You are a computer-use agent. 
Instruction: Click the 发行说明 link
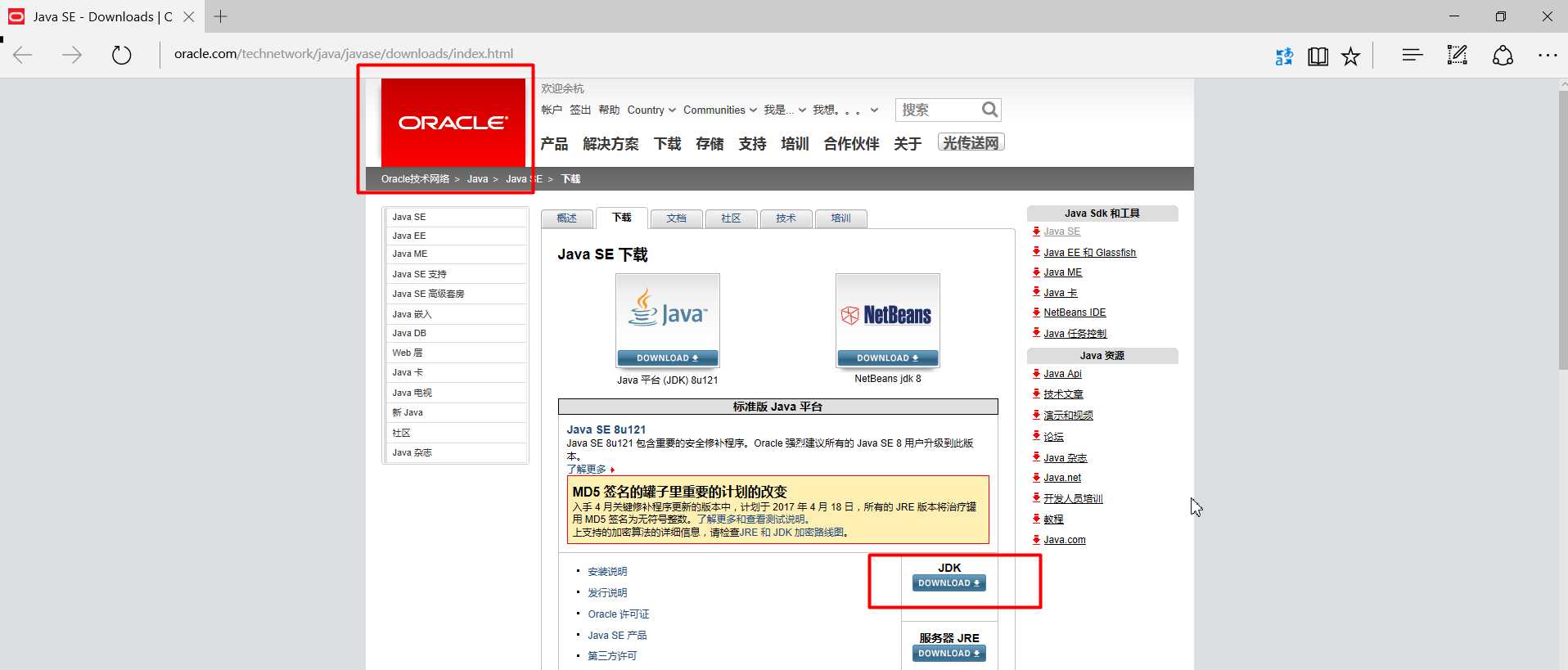[x=607, y=593]
